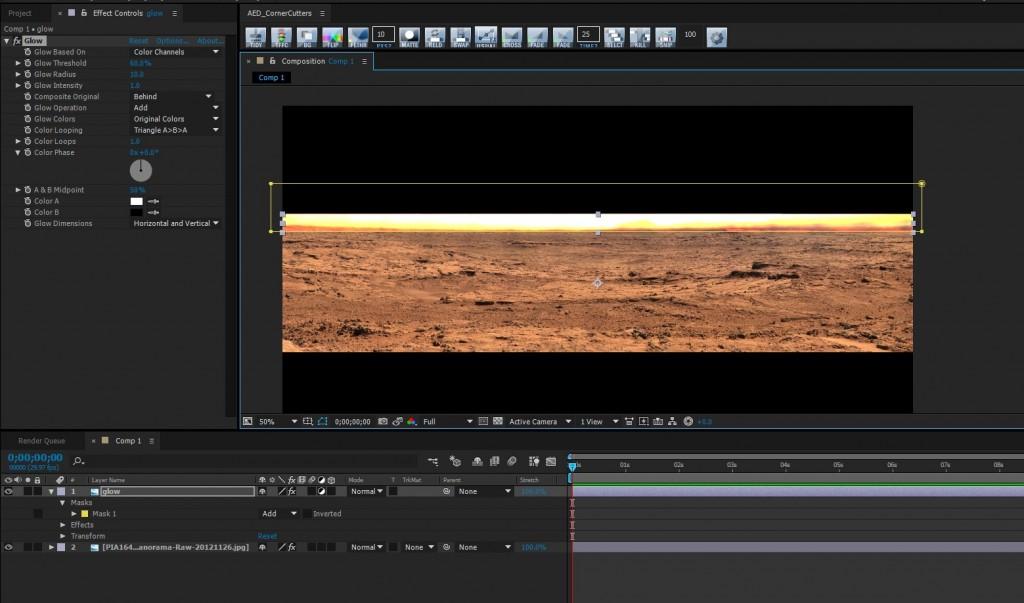The image size is (1024, 603).
Task: Click the Show Channel RGB icon
Action: tap(411, 422)
